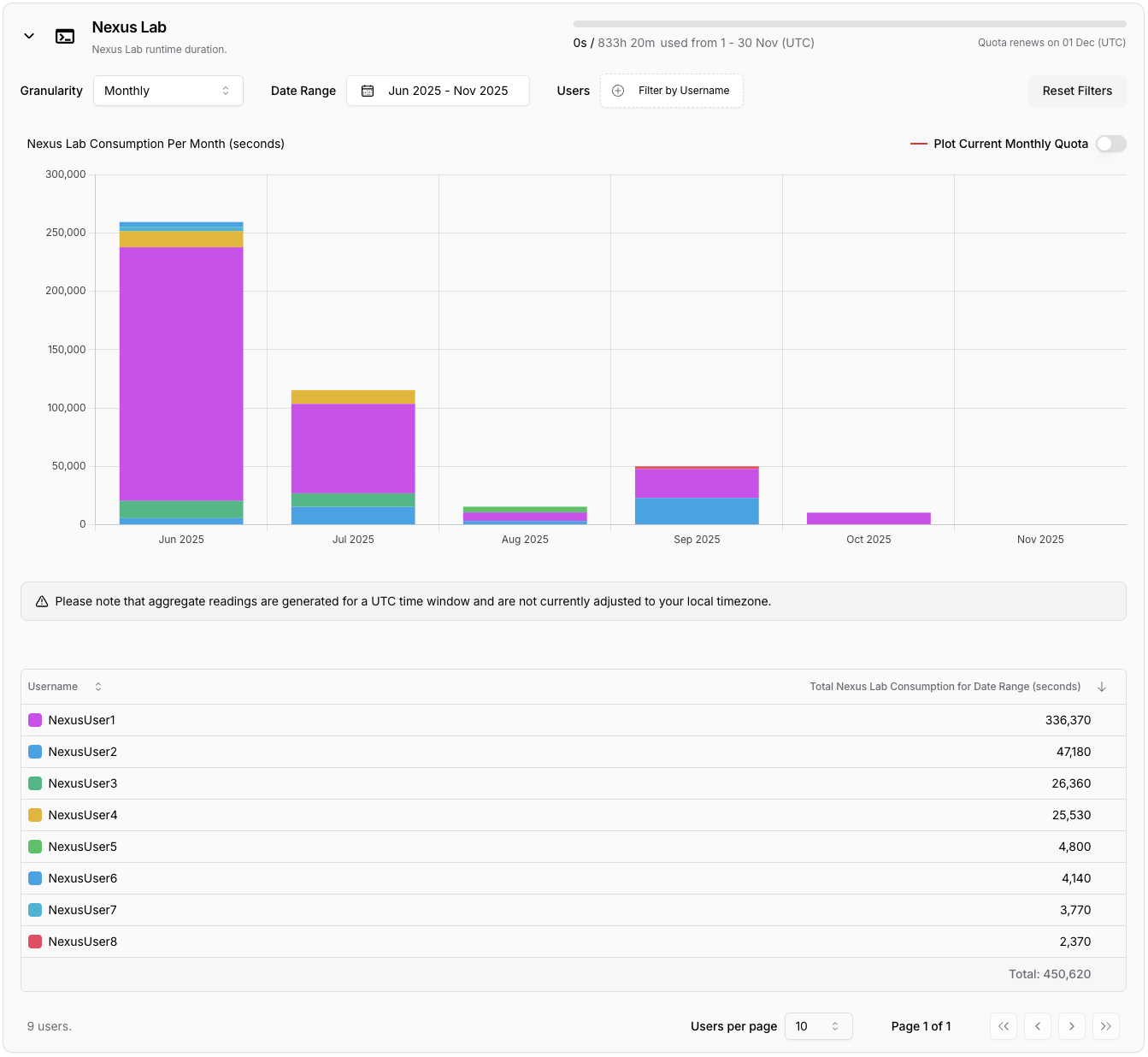The width and height of the screenshot is (1148, 1057).
Task: Enable Plot Current Monthly Quota toggle
Action: pyautogui.click(x=1110, y=144)
